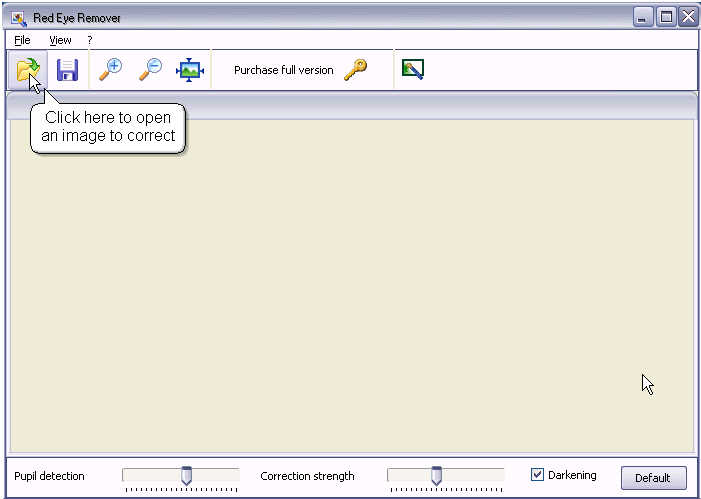Image resolution: width=701 pixels, height=499 pixels.
Task: Click the Pupil detection slider handle
Action: point(187,476)
